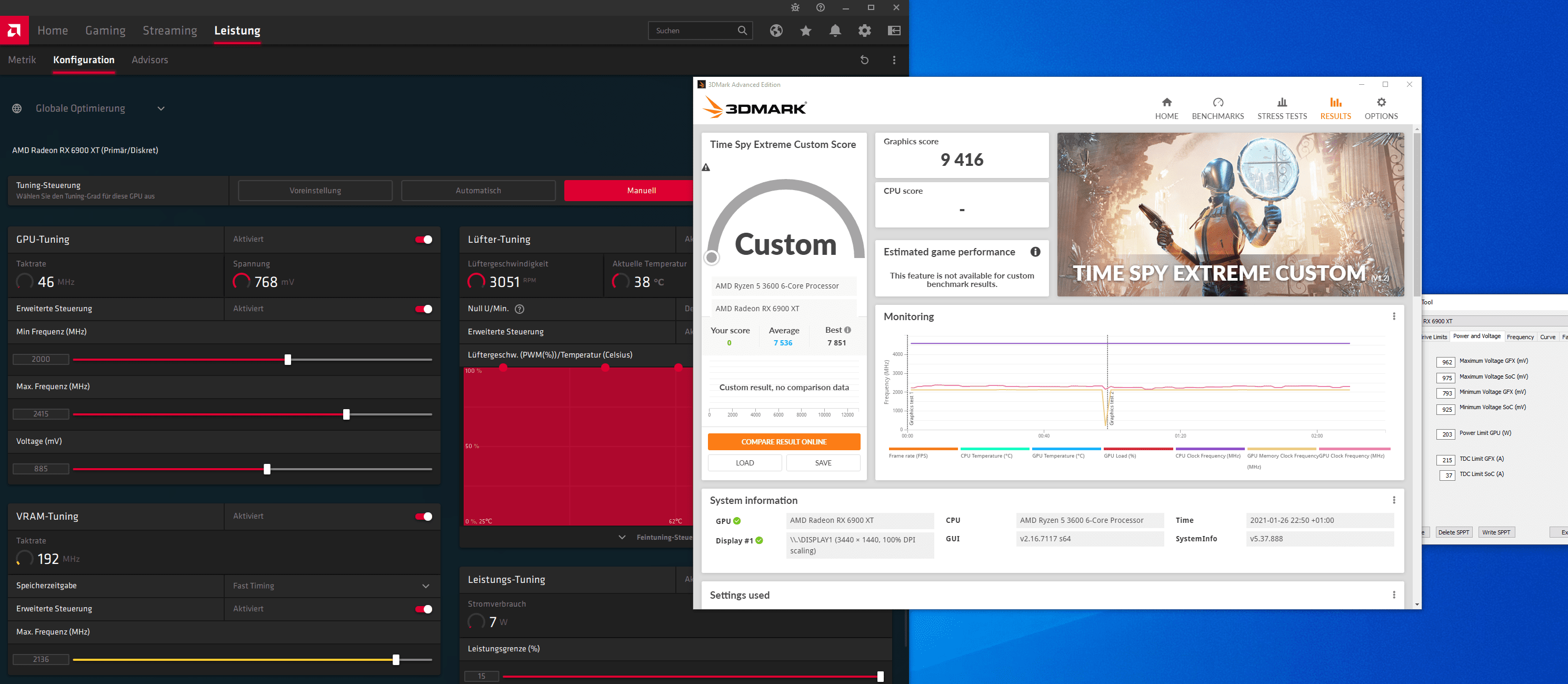Switch to Gaming tab
The image size is (1568, 684).
(x=105, y=31)
